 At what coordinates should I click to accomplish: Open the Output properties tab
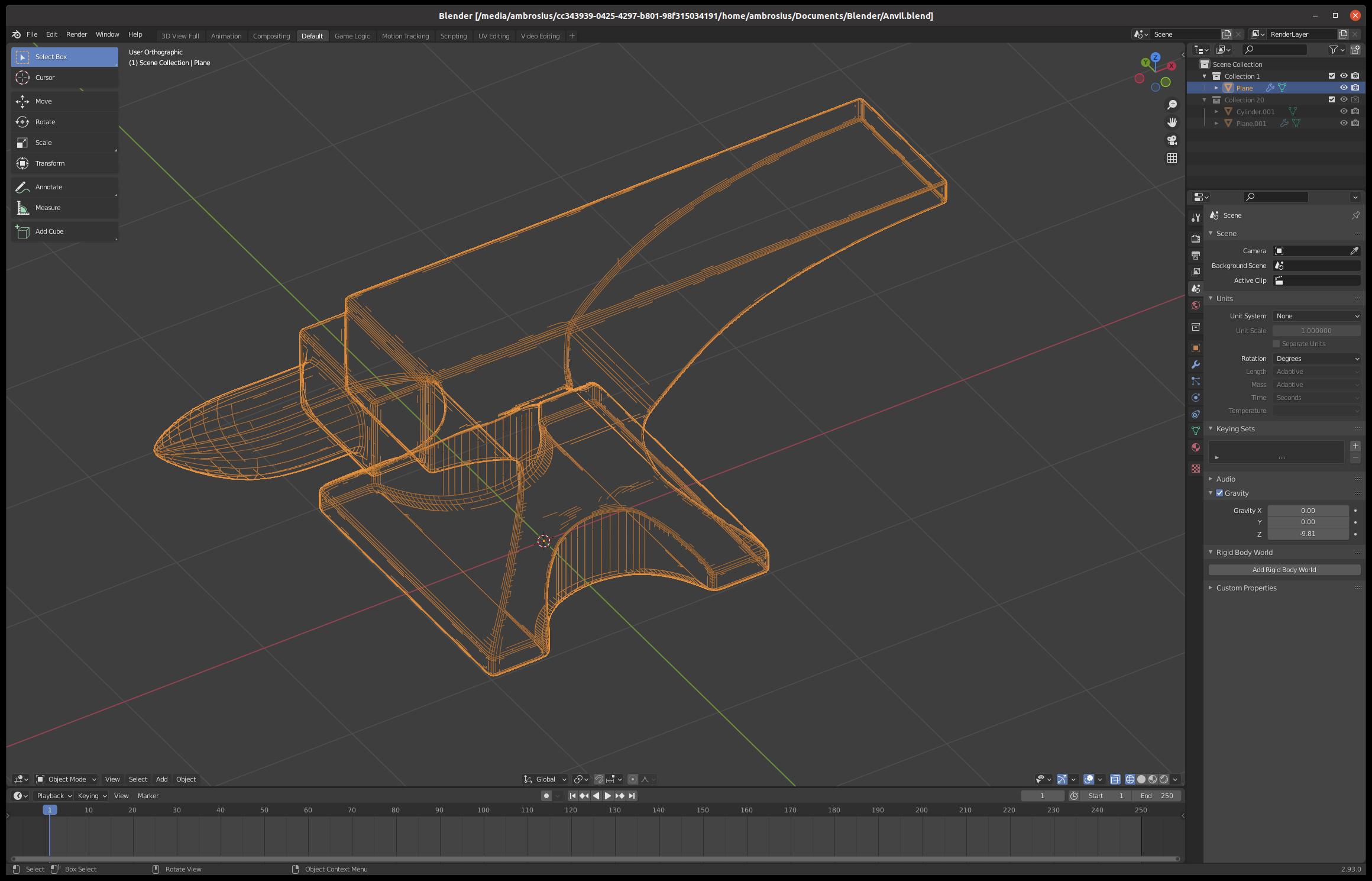pyautogui.click(x=1195, y=255)
